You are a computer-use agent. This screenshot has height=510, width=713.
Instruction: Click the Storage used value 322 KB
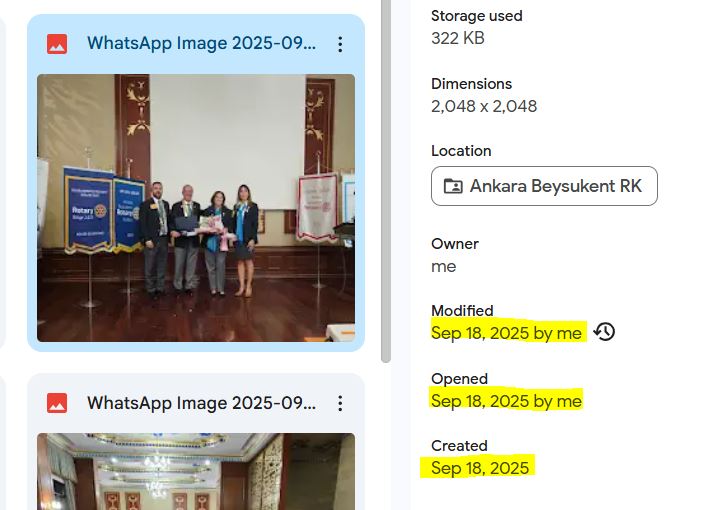457,38
